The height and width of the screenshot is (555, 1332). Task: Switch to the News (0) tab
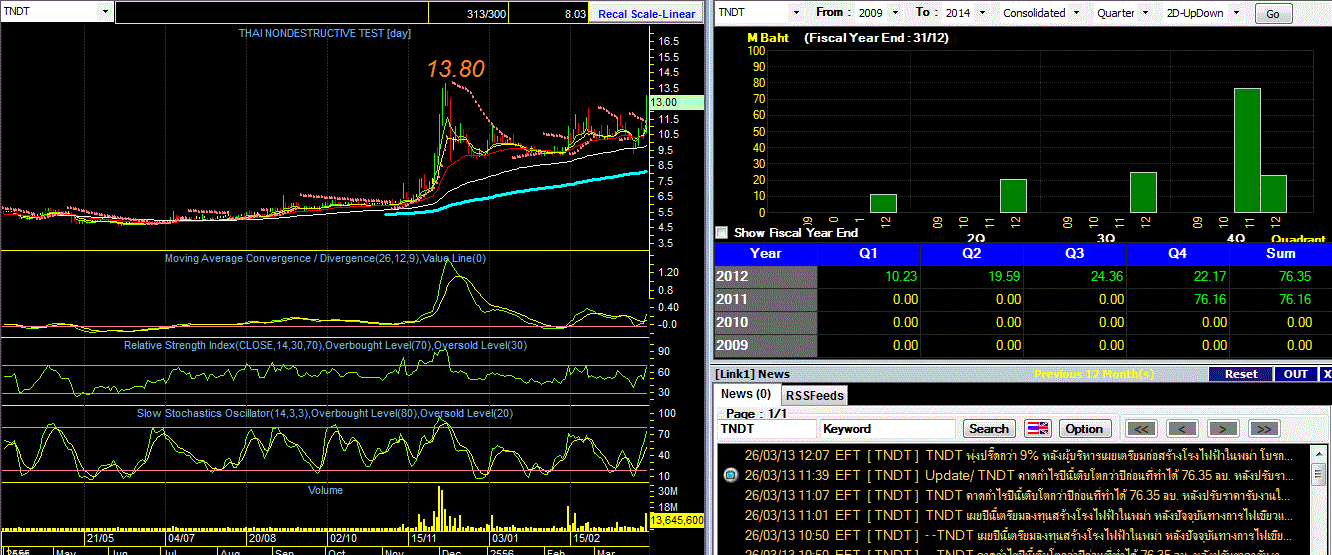[746, 394]
